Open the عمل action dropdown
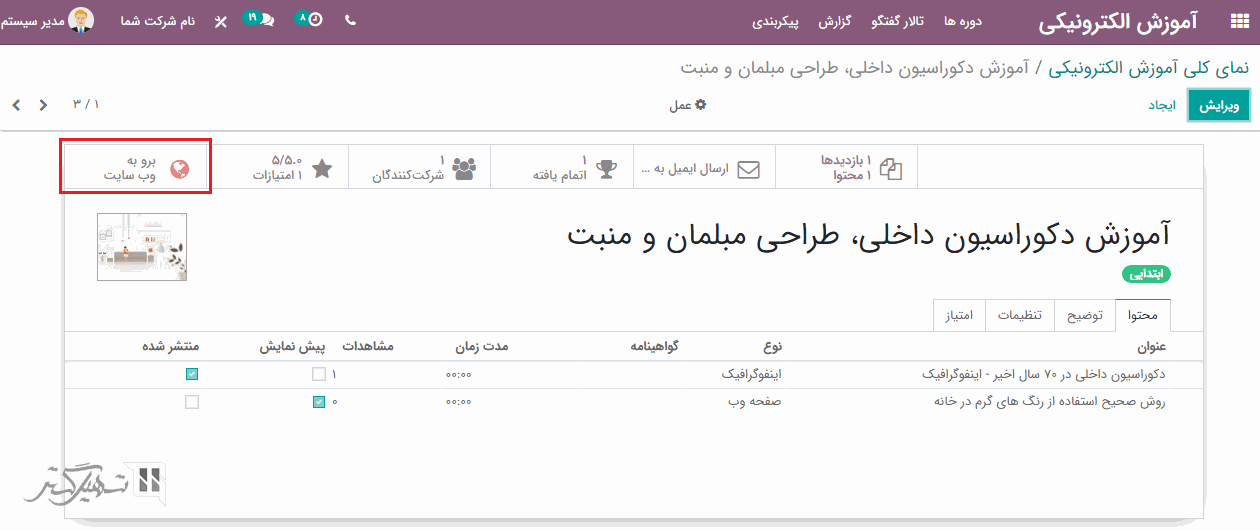This screenshot has height=531, width=1260. coord(687,105)
